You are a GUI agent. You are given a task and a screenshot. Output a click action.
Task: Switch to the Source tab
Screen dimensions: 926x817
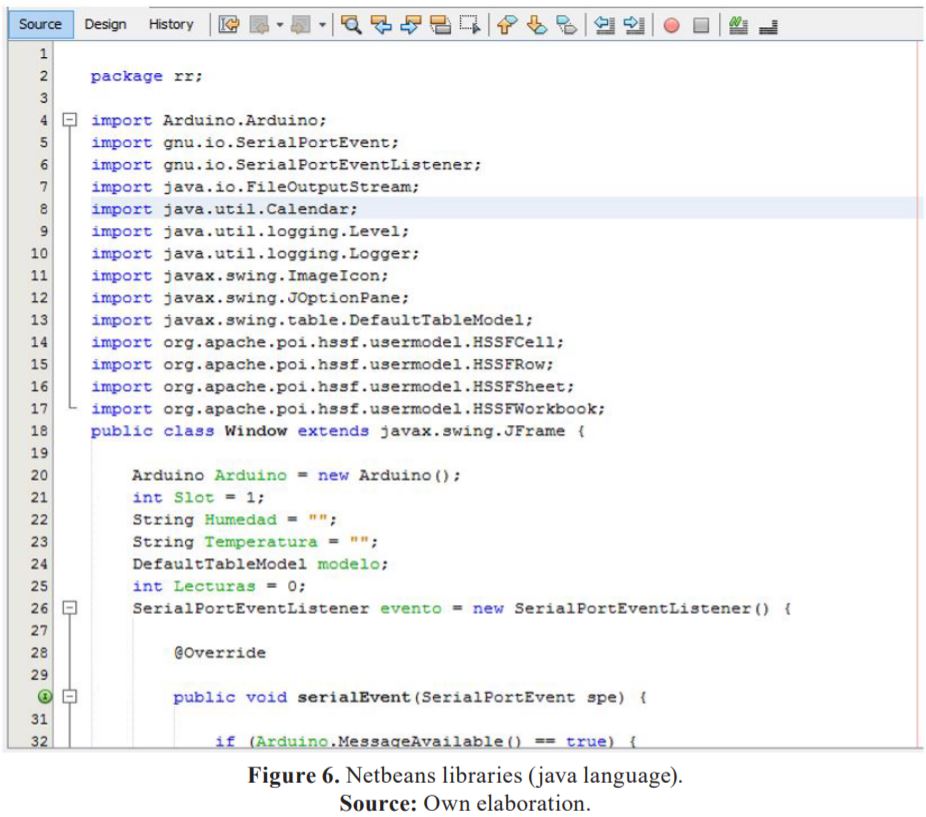(40, 24)
